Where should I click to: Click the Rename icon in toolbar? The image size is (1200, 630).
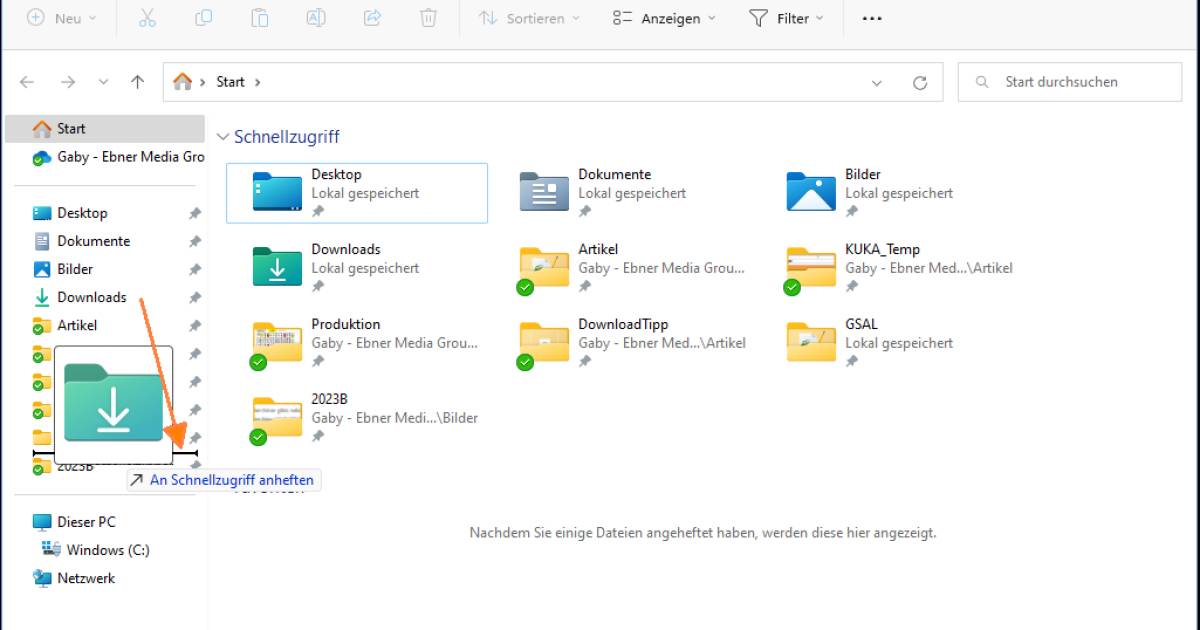pos(315,18)
